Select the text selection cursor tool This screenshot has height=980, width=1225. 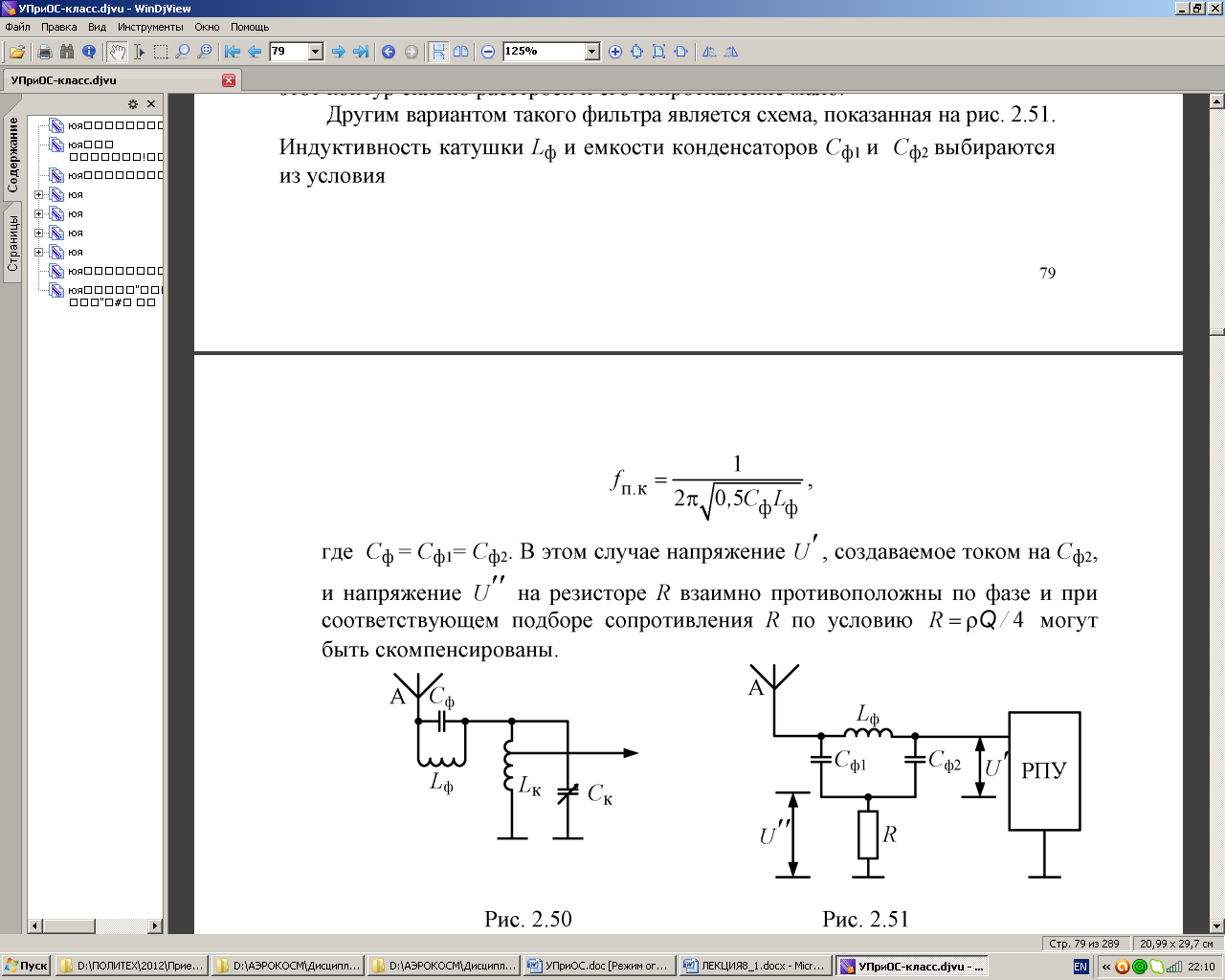point(139,52)
